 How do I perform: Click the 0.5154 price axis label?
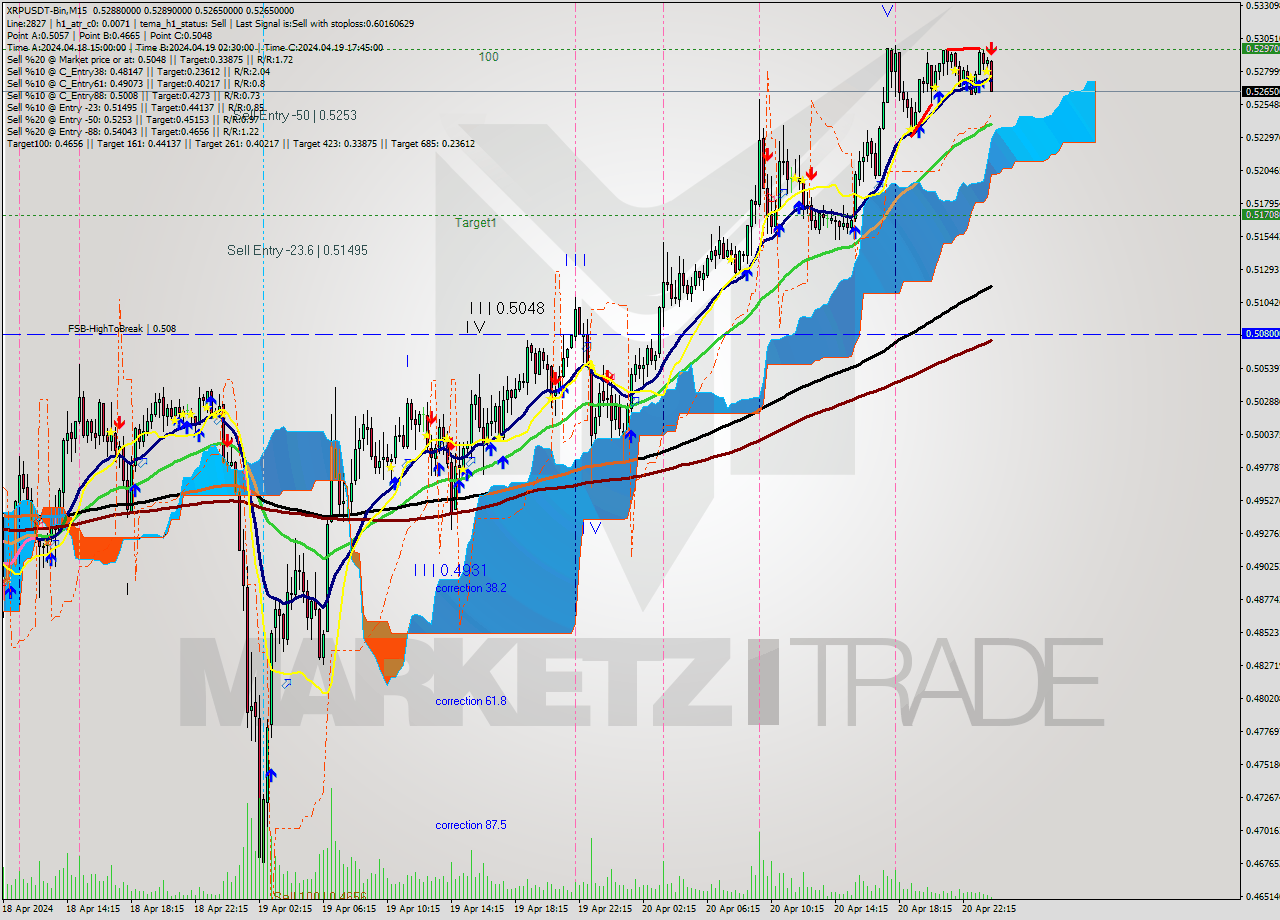tap(1261, 236)
